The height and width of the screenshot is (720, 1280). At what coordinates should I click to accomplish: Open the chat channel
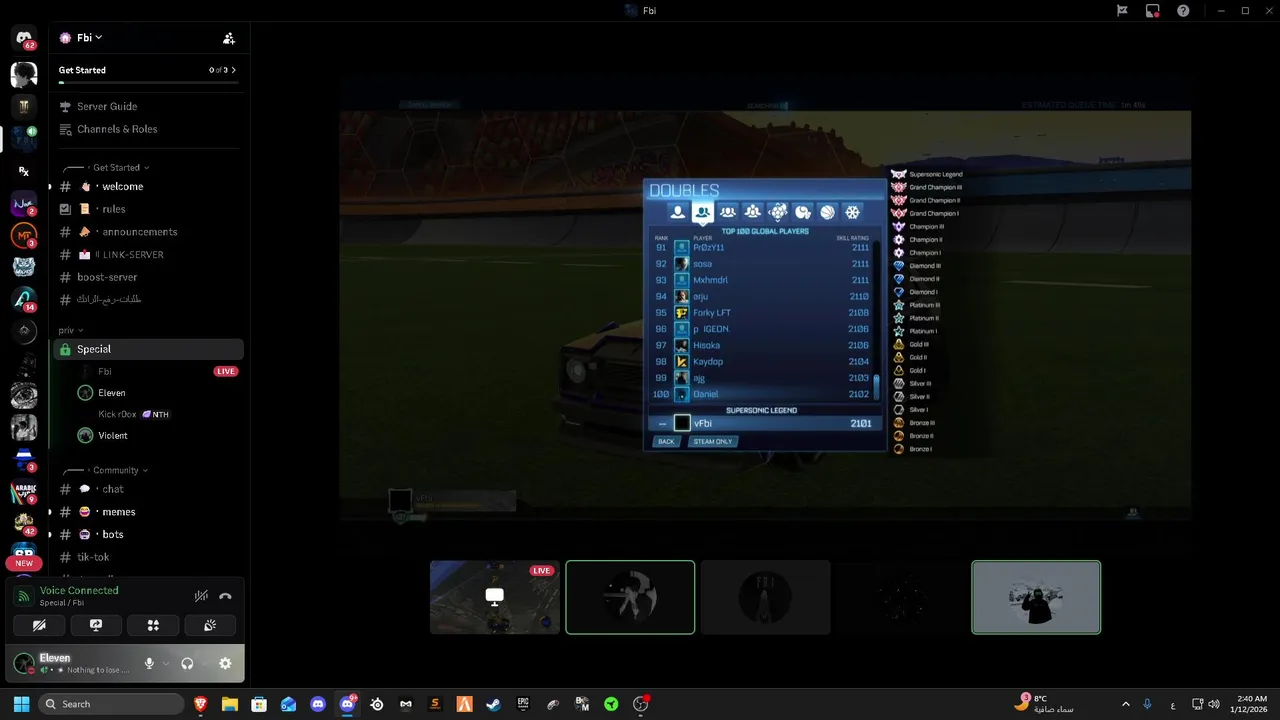[147, 489]
